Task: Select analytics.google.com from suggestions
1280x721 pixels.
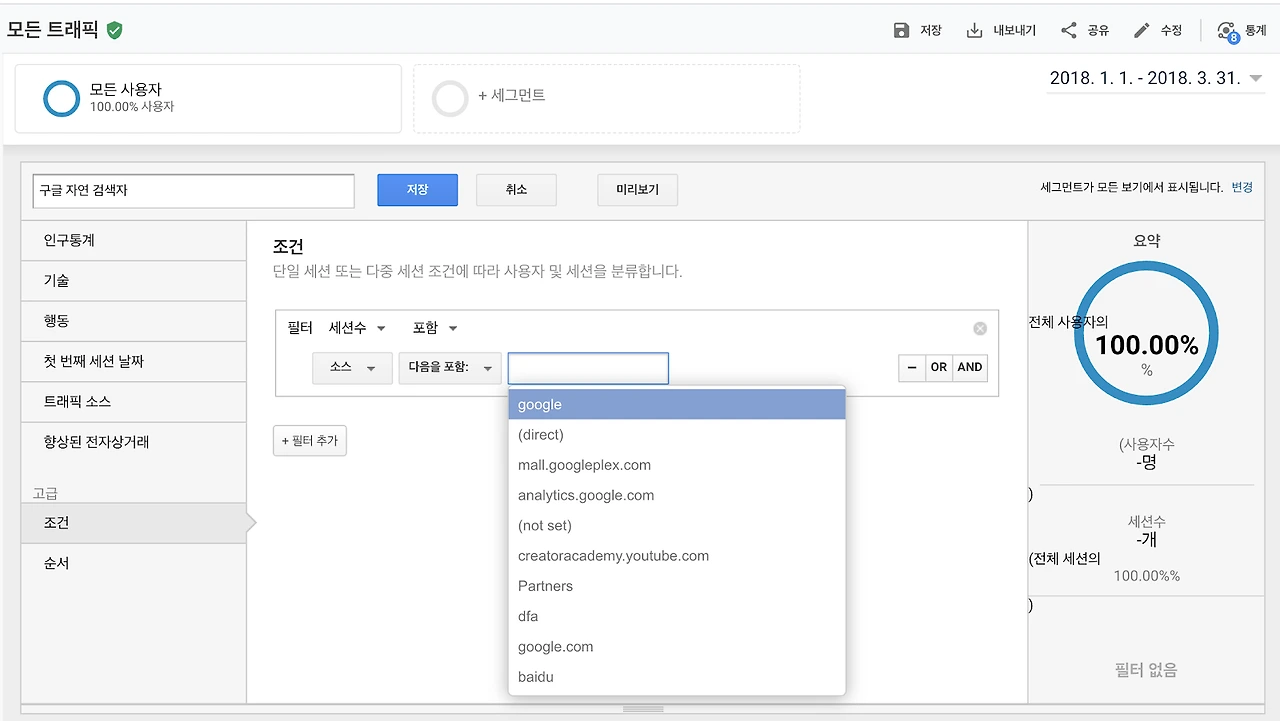Action: [x=677, y=495]
